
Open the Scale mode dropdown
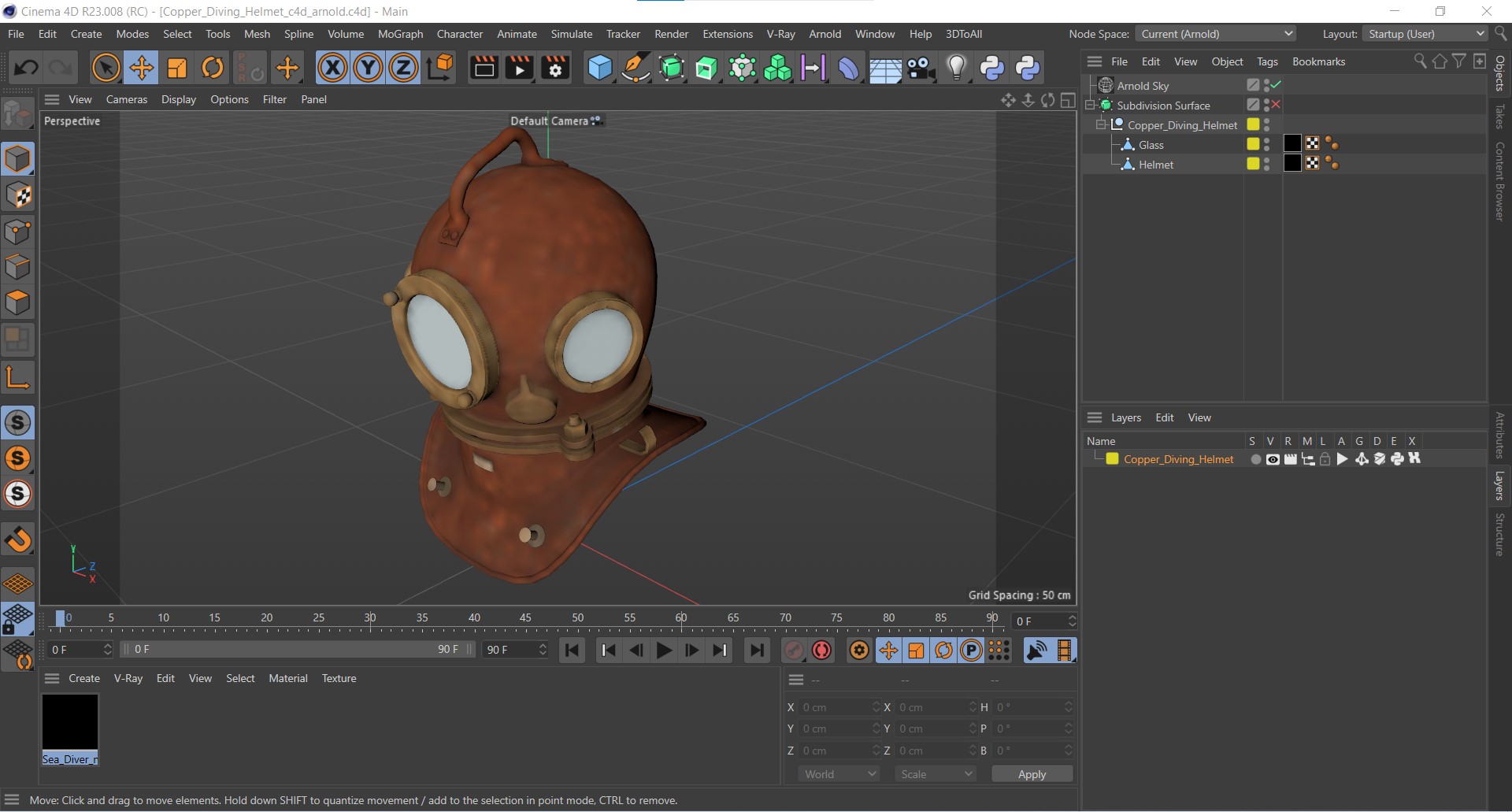(x=935, y=774)
